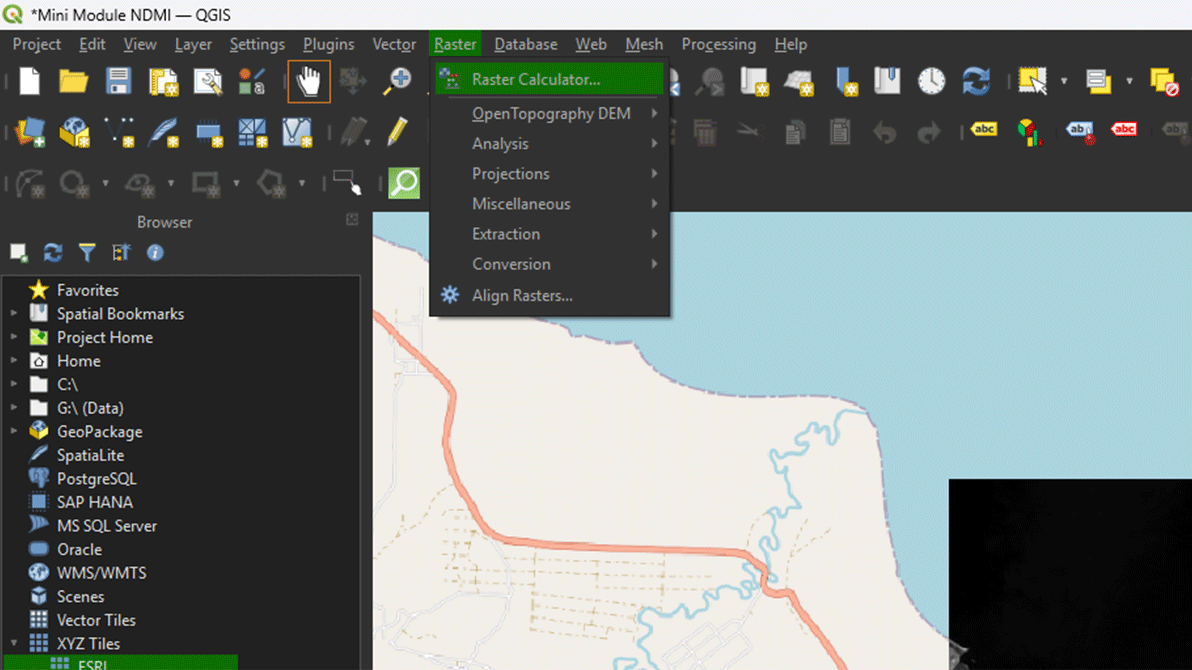1192x670 pixels.
Task: Enable Browser properties info widget
Action: (155, 253)
